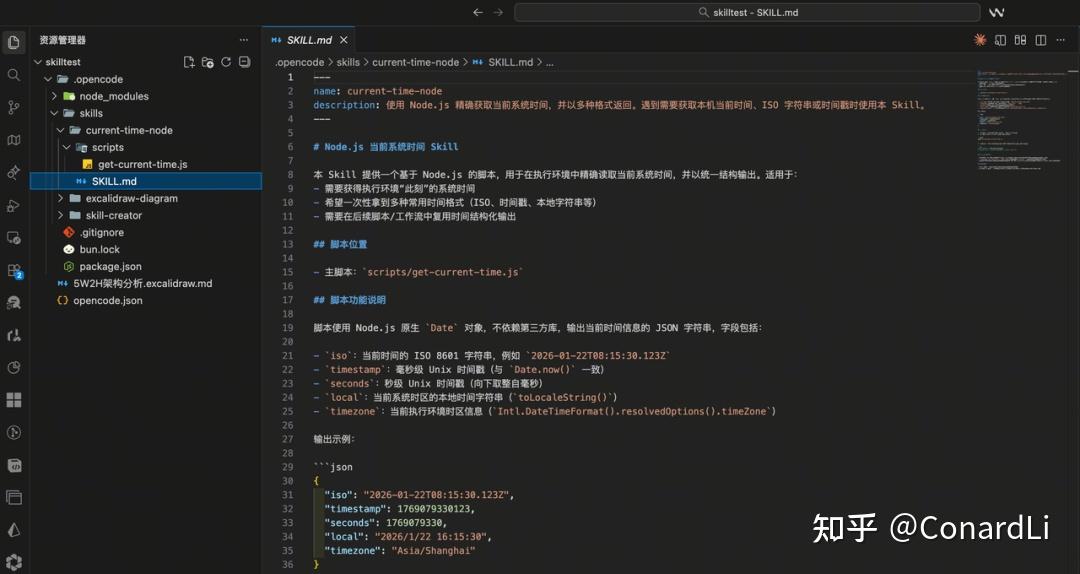The width and height of the screenshot is (1080, 574).
Task: Open the Remote Explorer monitor icon
Action: click(13, 238)
